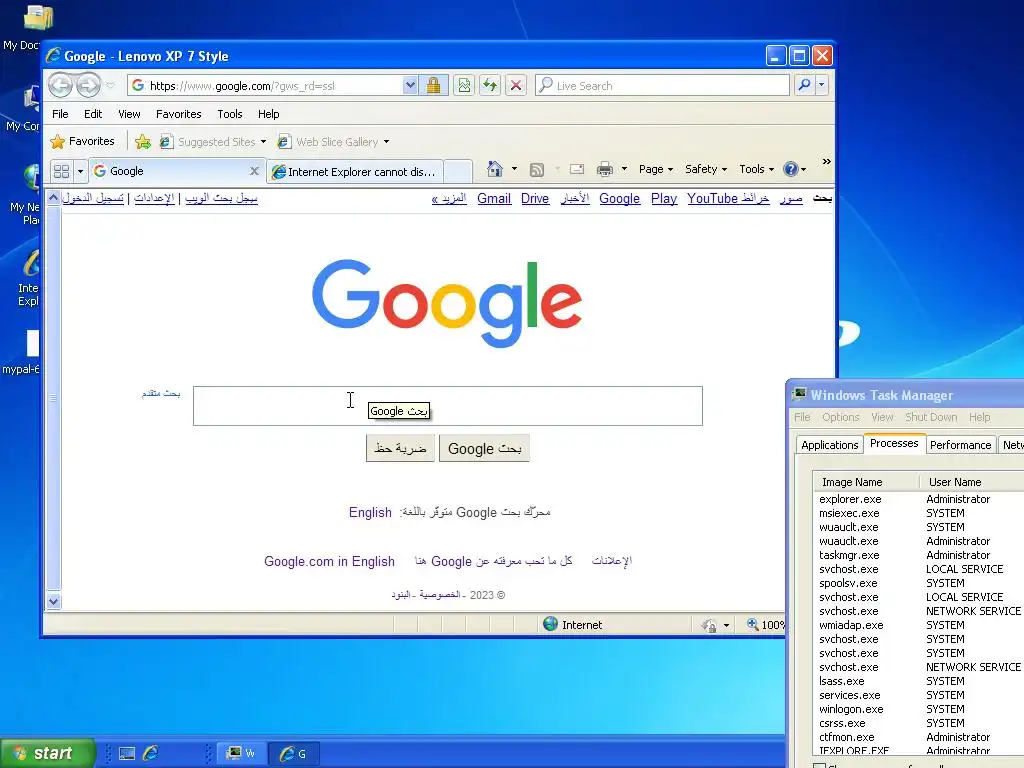
Task: Open the View menu in Internet Explorer
Action: (129, 114)
